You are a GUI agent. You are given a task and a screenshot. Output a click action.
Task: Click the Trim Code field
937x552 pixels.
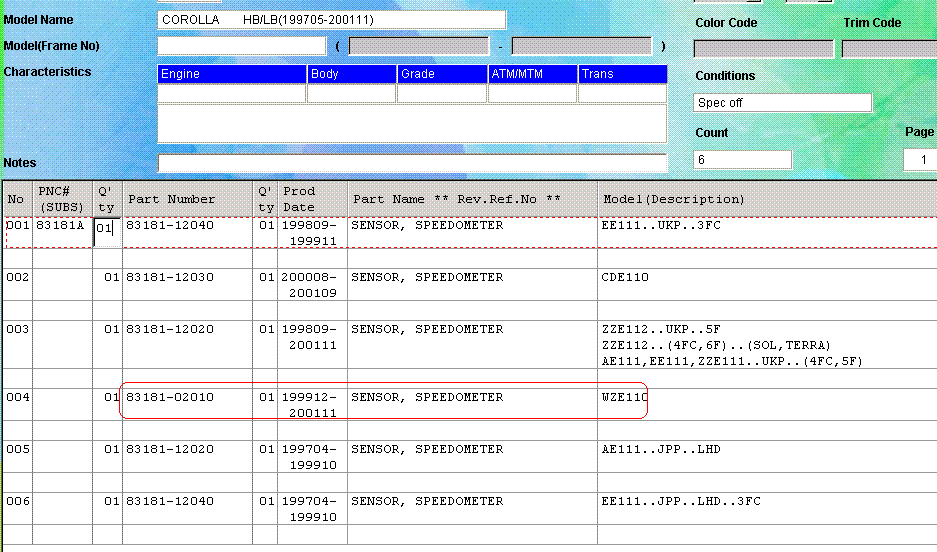[888, 49]
